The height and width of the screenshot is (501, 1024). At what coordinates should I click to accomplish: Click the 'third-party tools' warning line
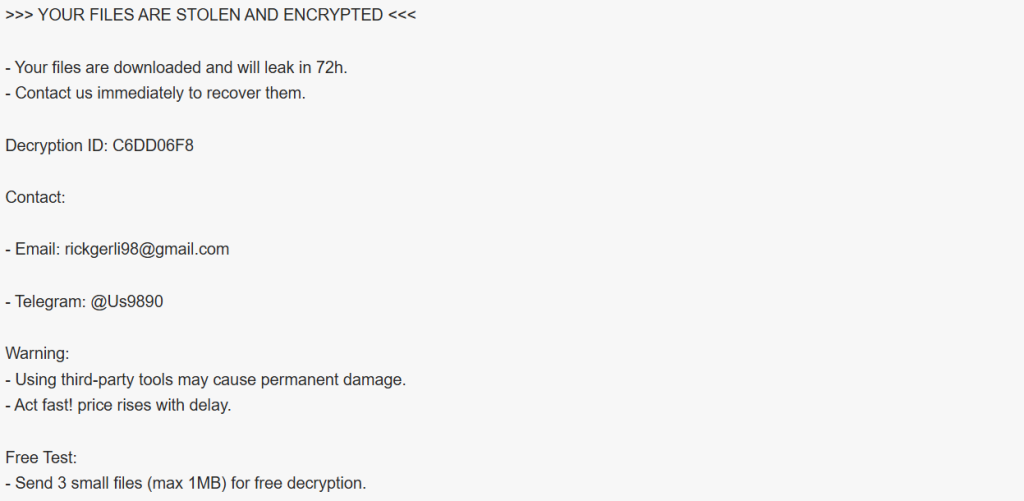tap(205, 380)
